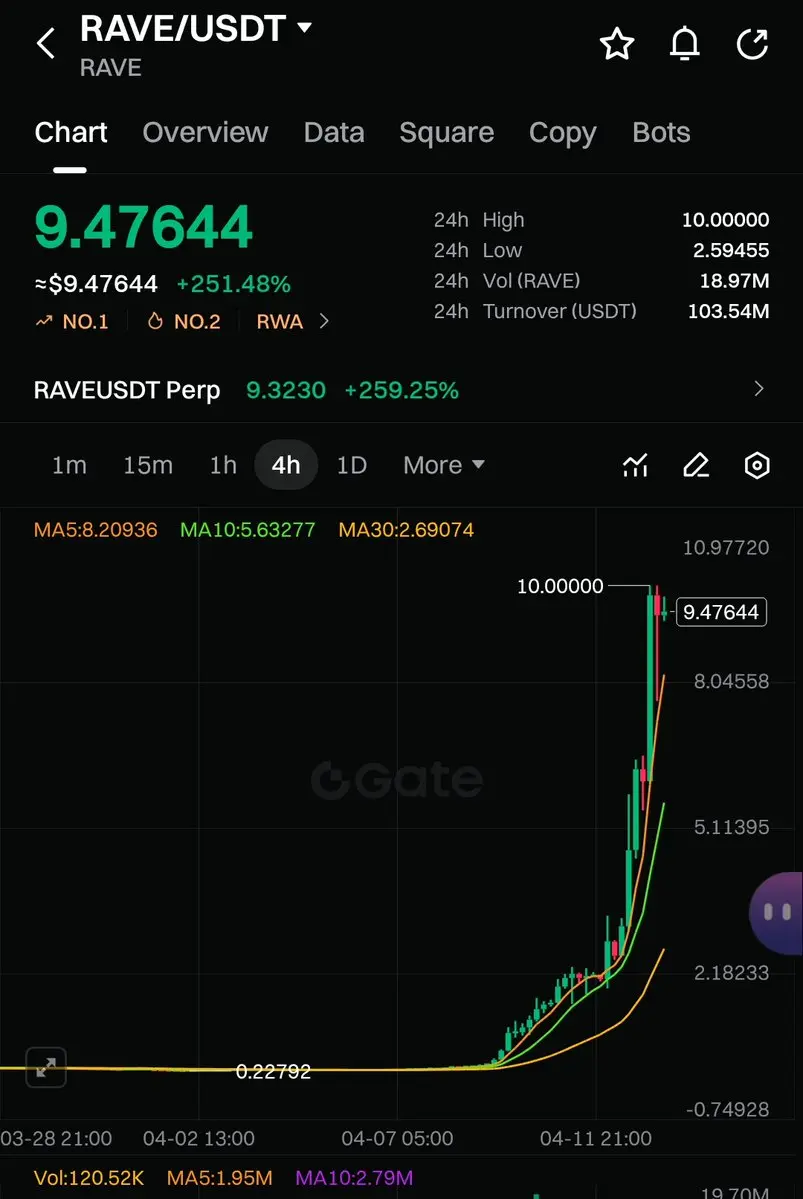
Task: Open RAVEUSDT Perp row chevron
Action: coord(759,389)
